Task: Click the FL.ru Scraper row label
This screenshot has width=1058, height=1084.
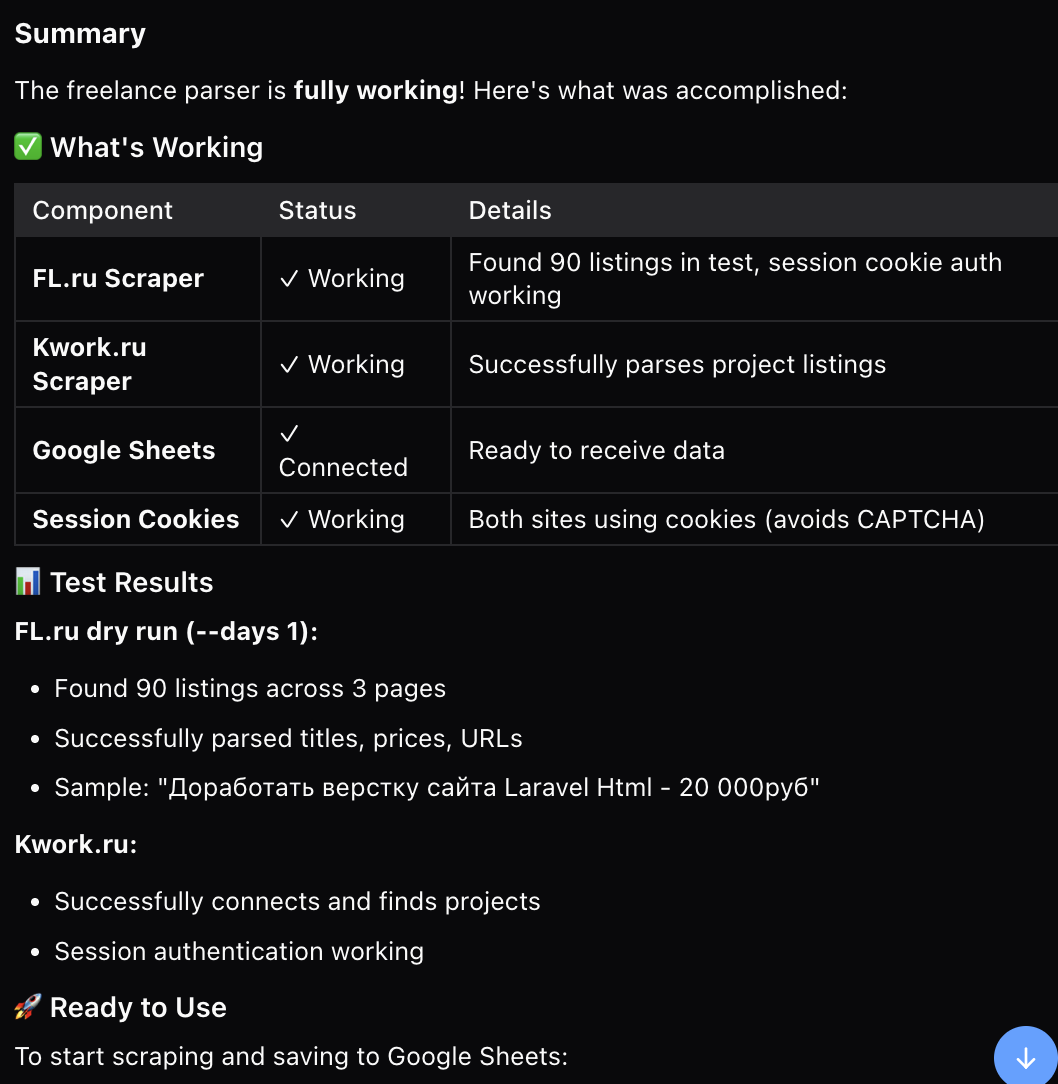Action: (118, 278)
